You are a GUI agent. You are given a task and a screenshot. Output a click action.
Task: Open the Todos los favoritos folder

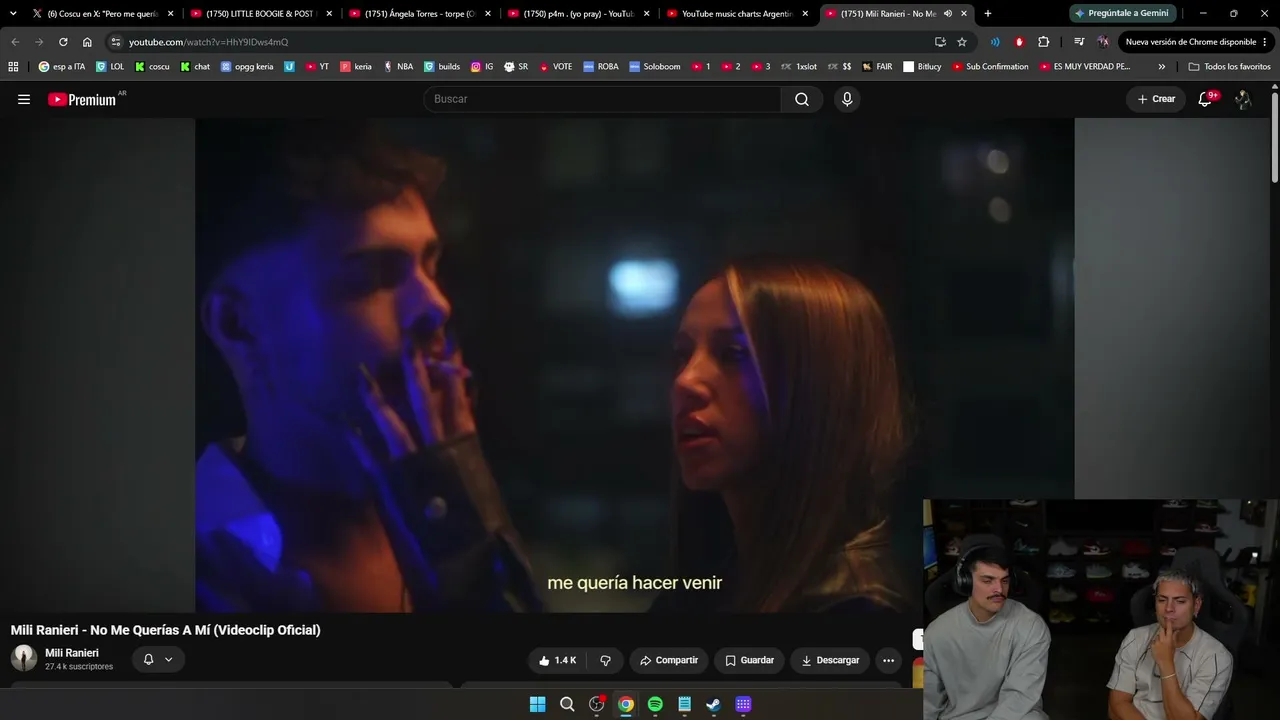point(1229,67)
